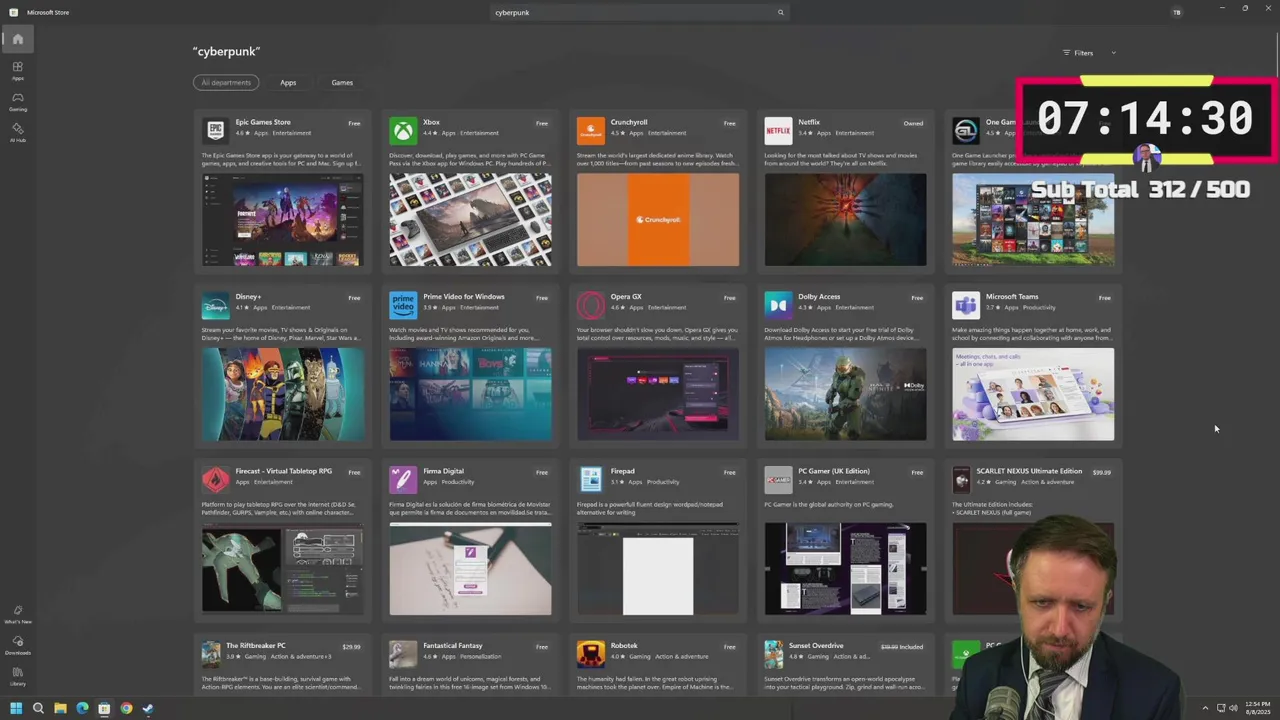Open the Crunchyroll orange thumbnail
Image resolution: width=1280 pixels, height=720 pixels.
point(658,220)
